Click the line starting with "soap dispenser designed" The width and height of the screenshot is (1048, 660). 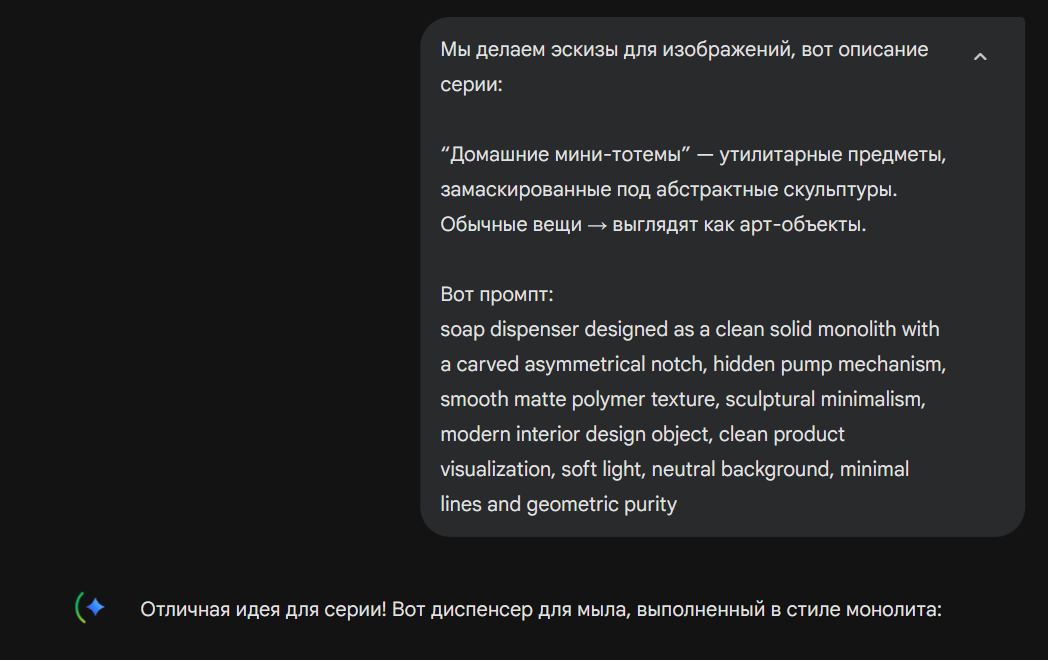689,329
